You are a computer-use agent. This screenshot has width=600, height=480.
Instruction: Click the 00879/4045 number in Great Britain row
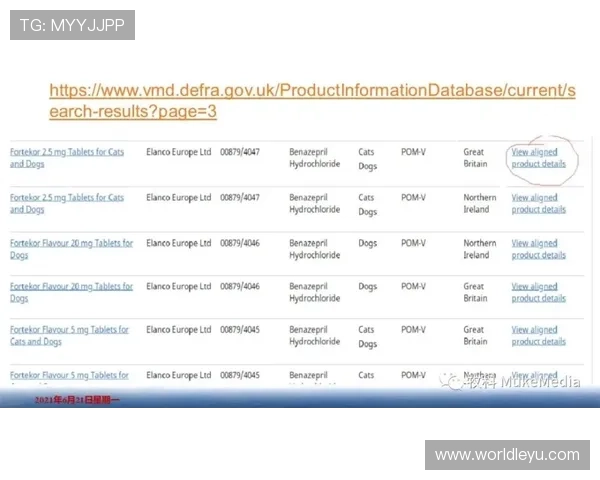click(240, 329)
